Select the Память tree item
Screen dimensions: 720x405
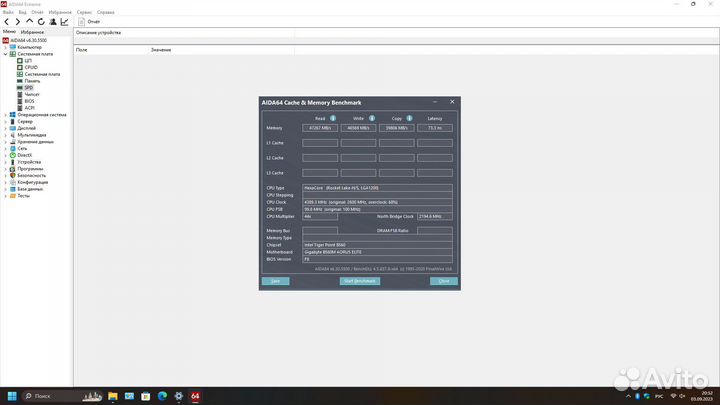[x=32, y=81]
